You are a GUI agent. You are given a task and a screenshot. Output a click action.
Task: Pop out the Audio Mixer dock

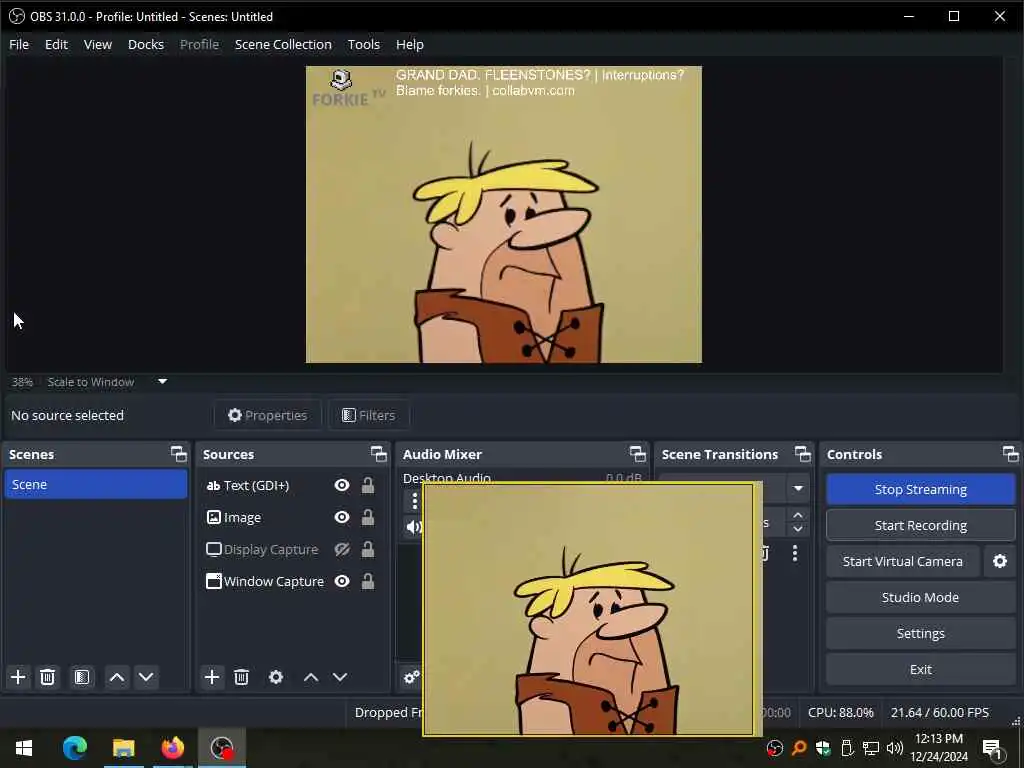click(x=638, y=454)
